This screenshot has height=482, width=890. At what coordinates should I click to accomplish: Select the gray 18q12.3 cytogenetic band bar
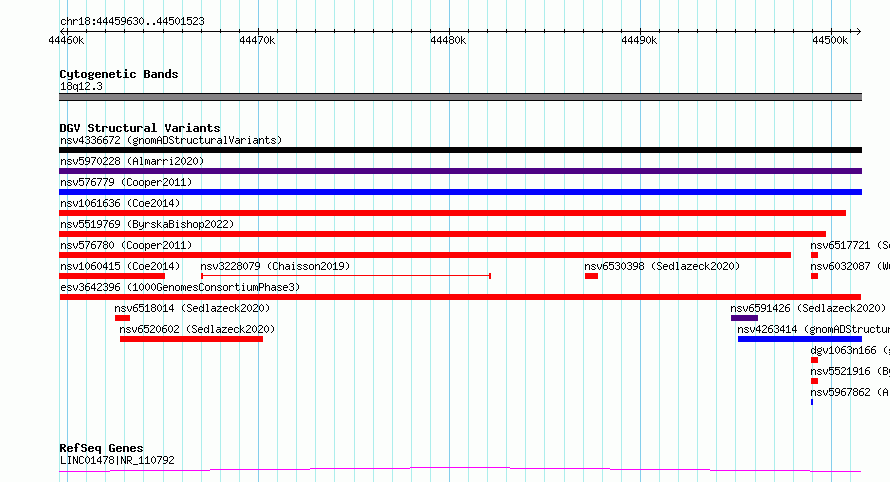[x=460, y=97]
